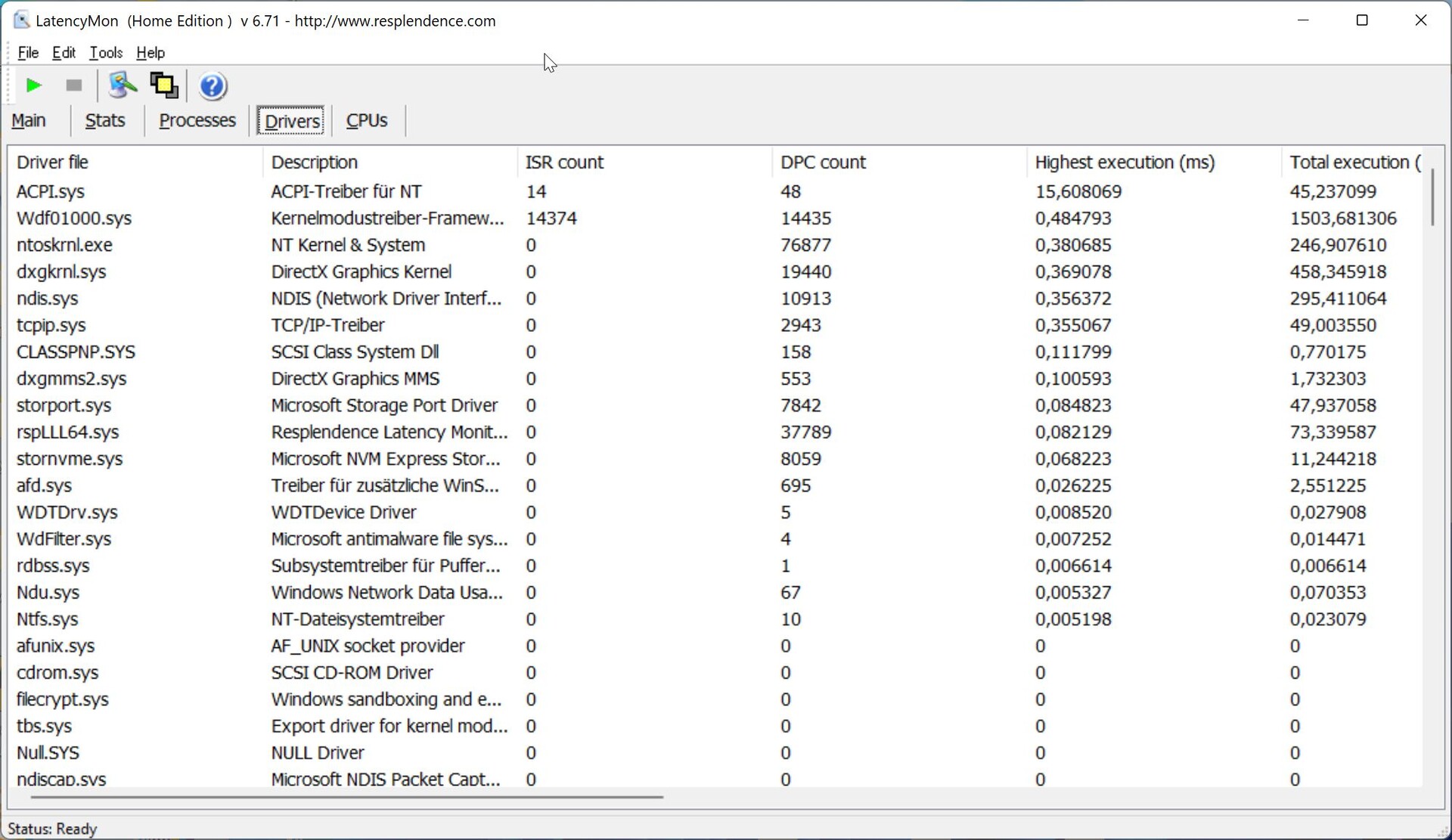The height and width of the screenshot is (840, 1452).
Task: Open the options tool icon in toolbar
Action: click(x=122, y=85)
